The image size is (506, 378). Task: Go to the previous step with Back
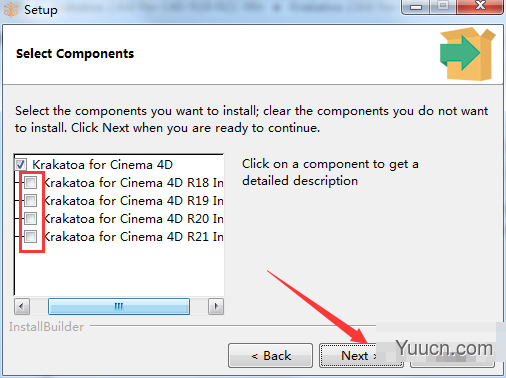271,356
